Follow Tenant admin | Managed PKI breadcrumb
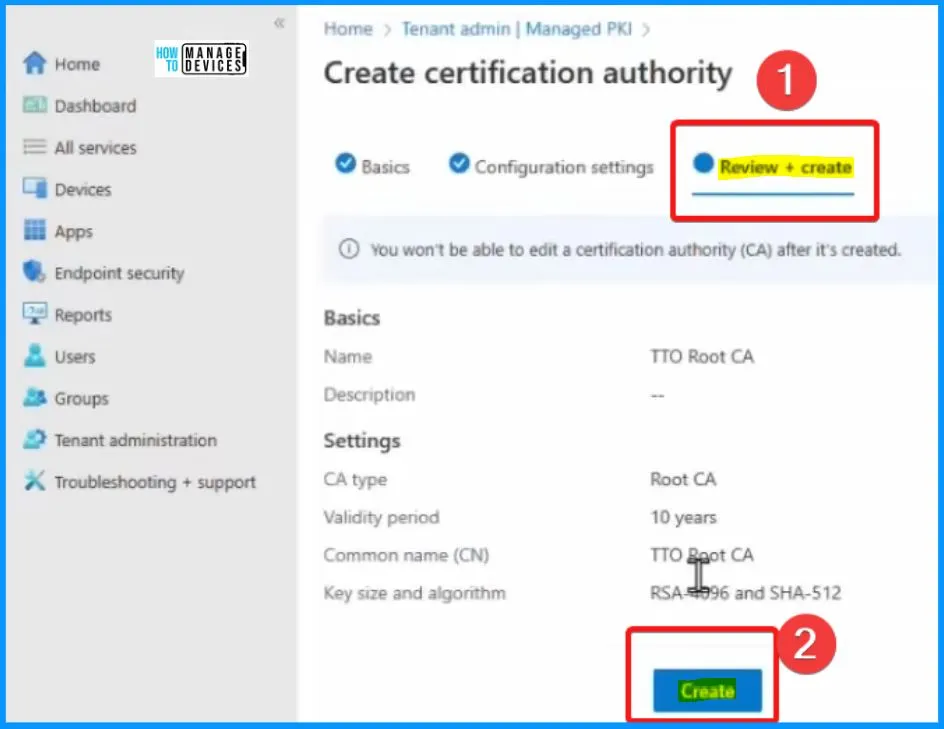Image resolution: width=944 pixels, height=729 pixels. (517, 29)
